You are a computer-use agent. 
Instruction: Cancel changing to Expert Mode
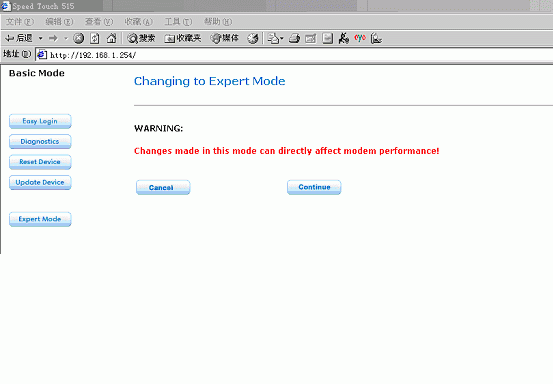[163, 187]
